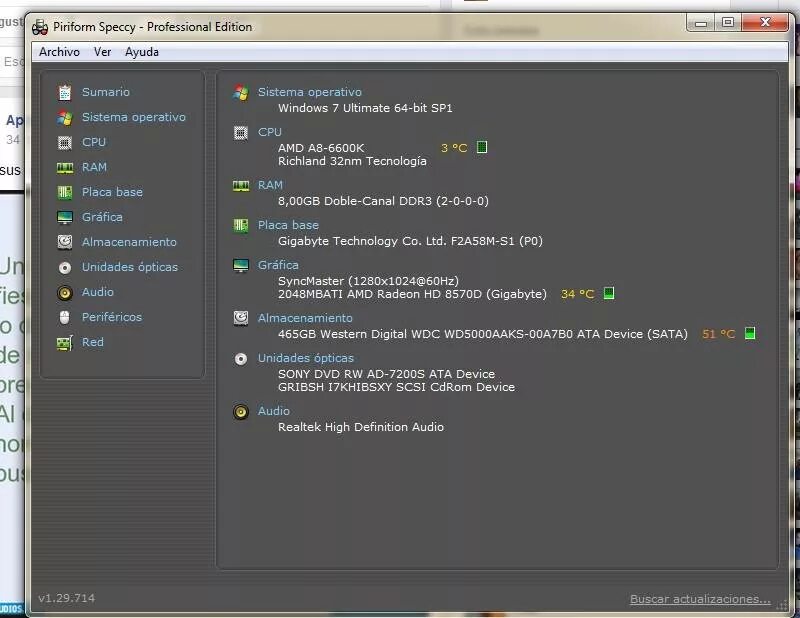
Task: Click Unidades ópticas heading link in summary
Action: click(x=306, y=358)
